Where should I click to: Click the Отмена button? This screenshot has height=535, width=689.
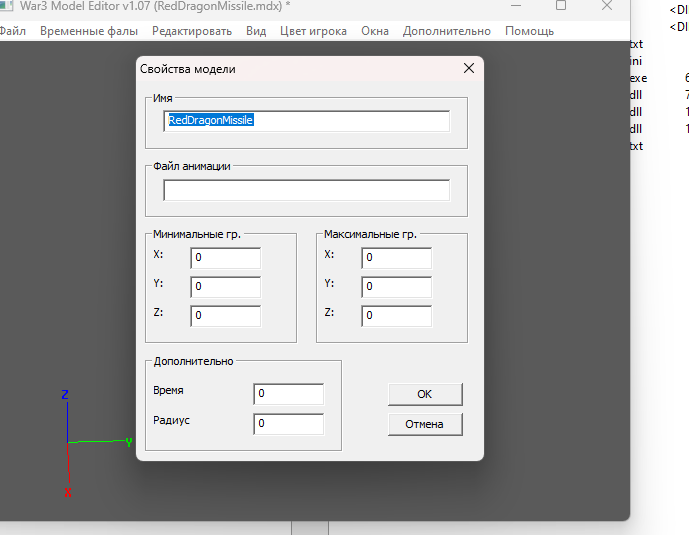pos(425,424)
